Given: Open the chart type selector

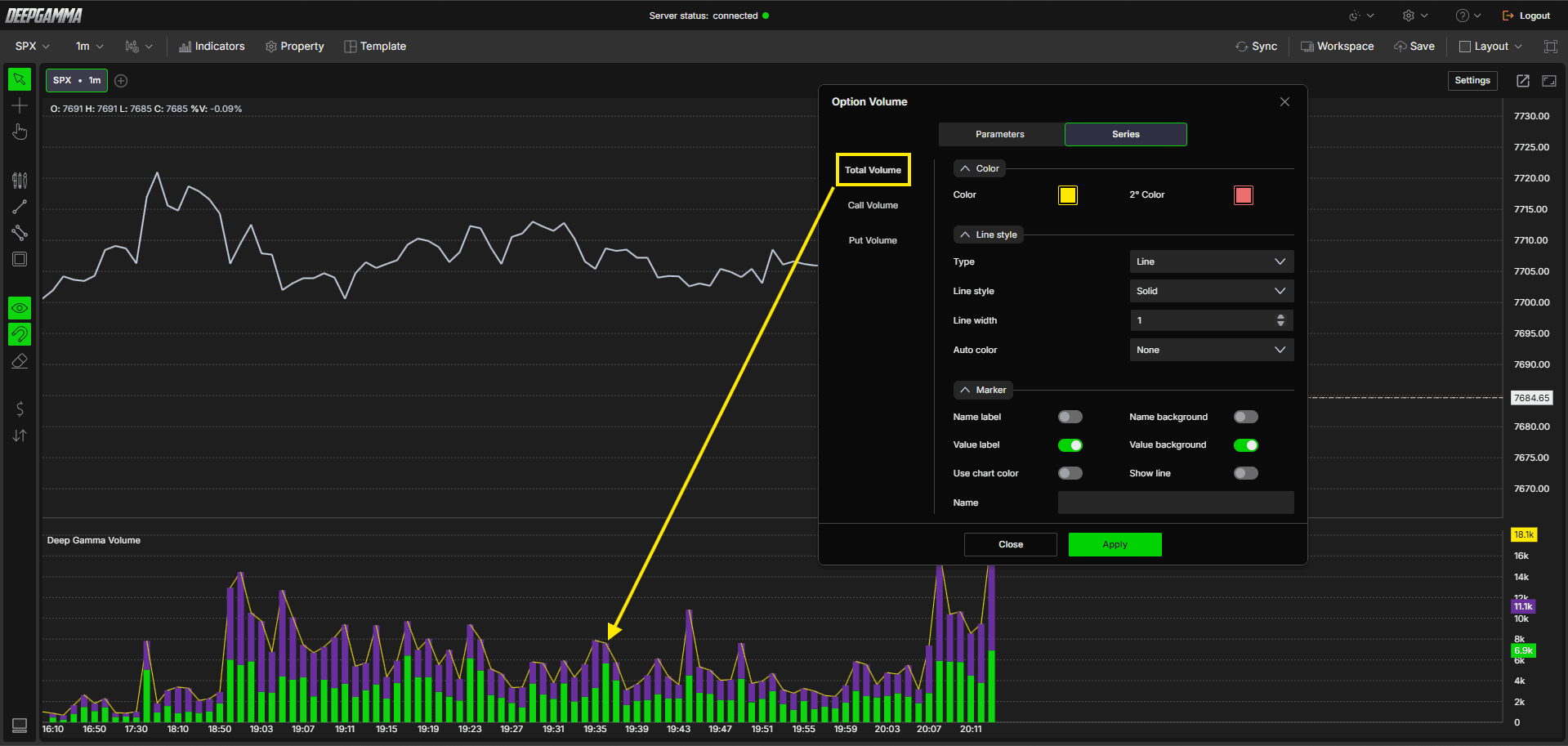Looking at the screenshot, I should [x=138, y=47].
